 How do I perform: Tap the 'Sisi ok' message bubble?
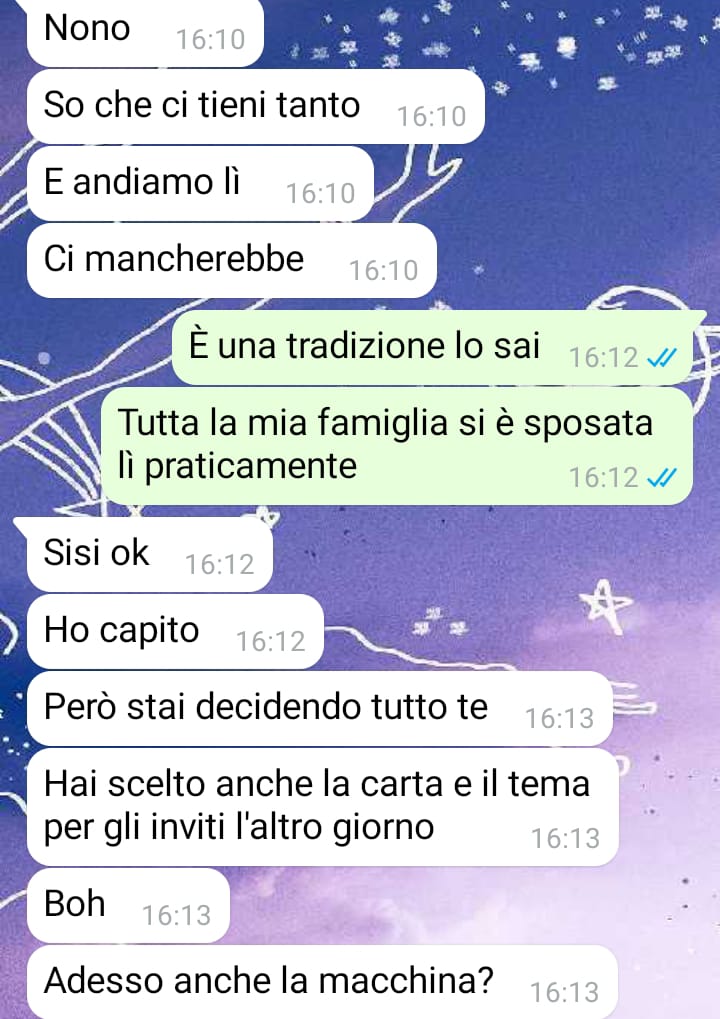click(149, 555)
